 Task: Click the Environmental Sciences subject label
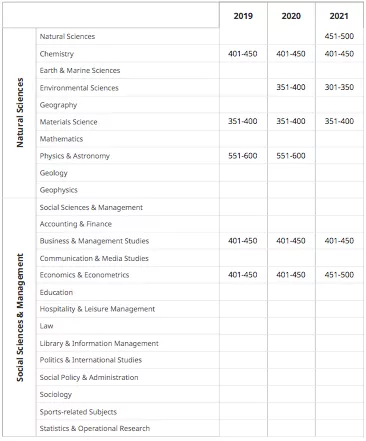(x=79, y=88)
